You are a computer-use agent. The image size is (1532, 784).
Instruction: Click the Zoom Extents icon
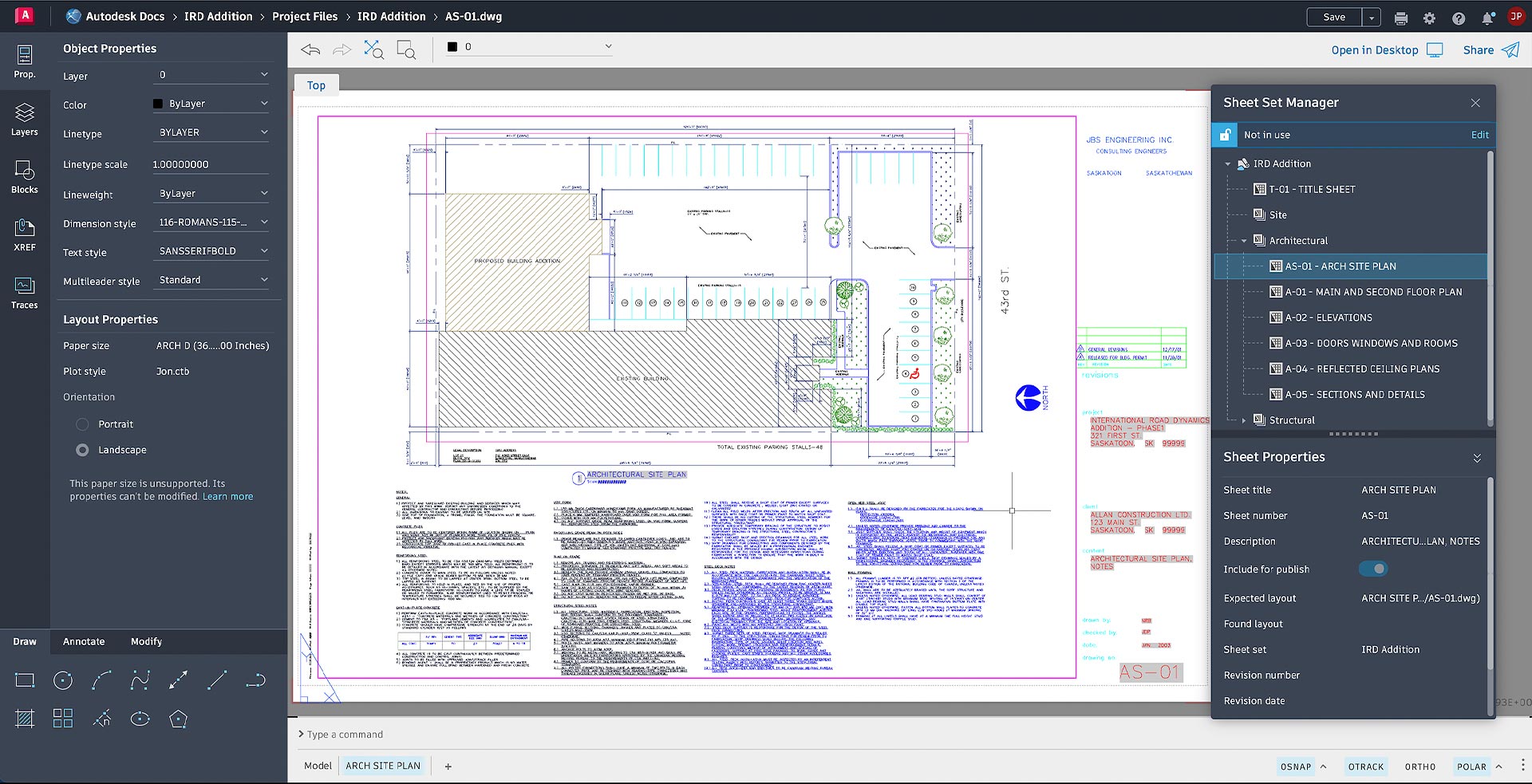tap(373, 49)
